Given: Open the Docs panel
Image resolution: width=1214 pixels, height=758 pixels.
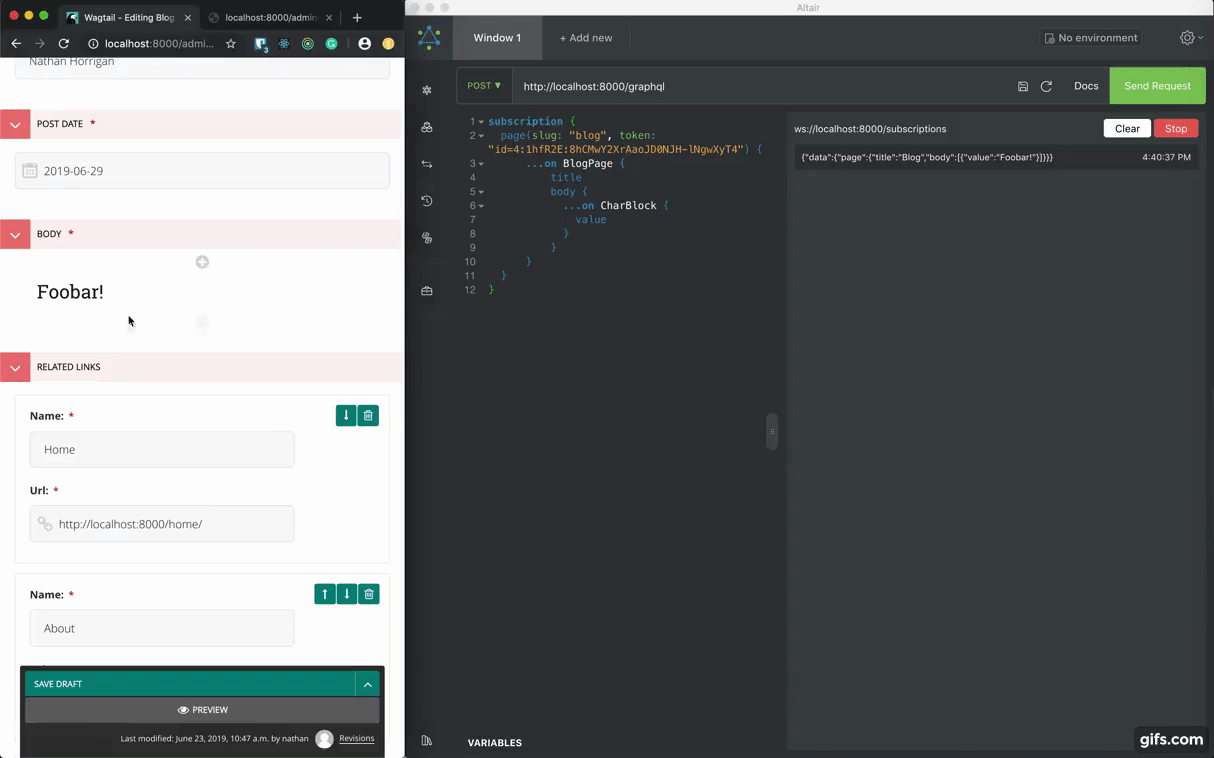Looking at the screenshot, I should point(1086,86).
